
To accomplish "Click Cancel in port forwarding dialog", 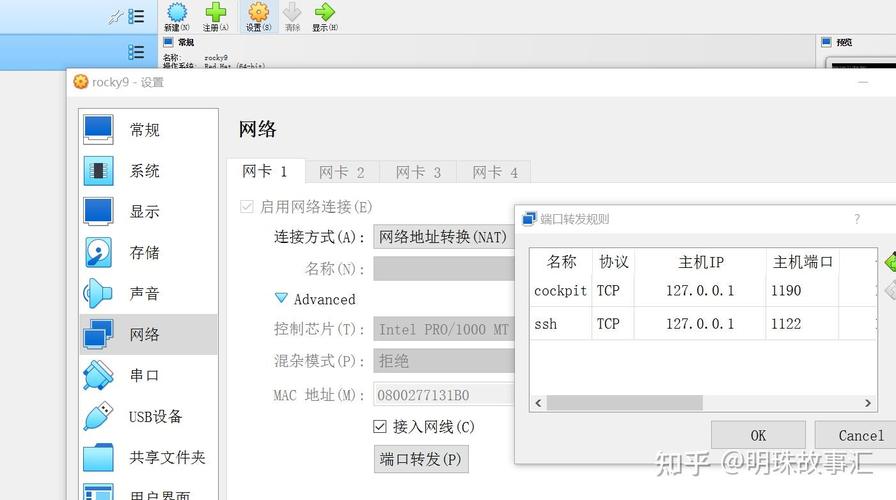I will (x=857, y=435).
